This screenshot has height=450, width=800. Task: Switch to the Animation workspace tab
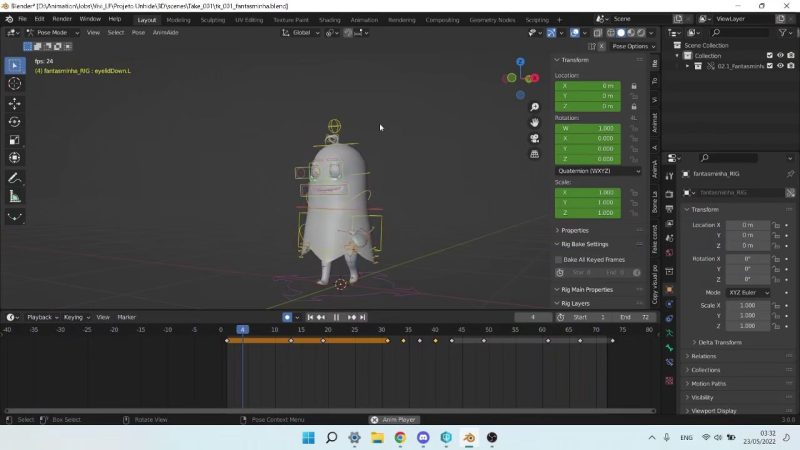click(x=364, y=19)
